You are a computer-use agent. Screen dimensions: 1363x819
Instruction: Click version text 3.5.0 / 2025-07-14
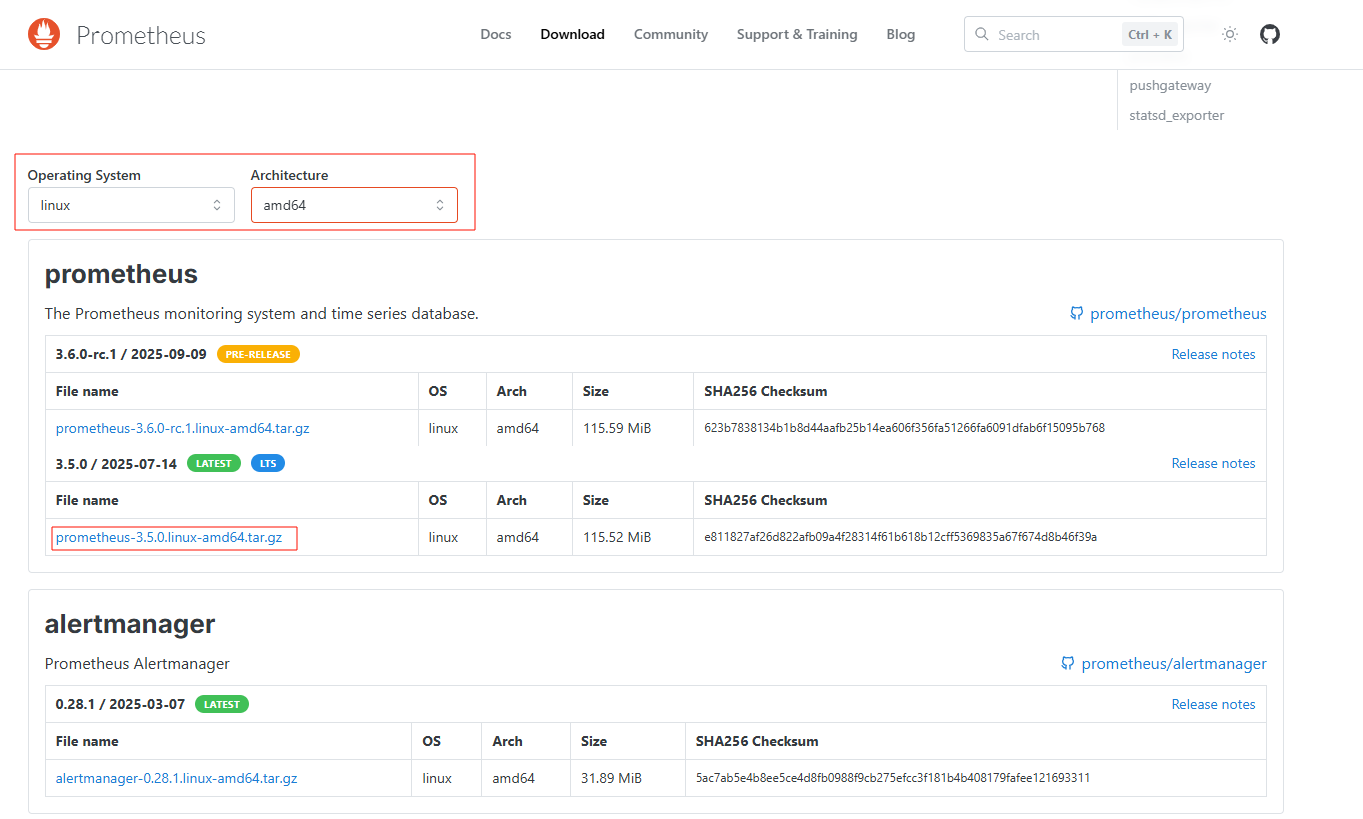coord(116,463)
